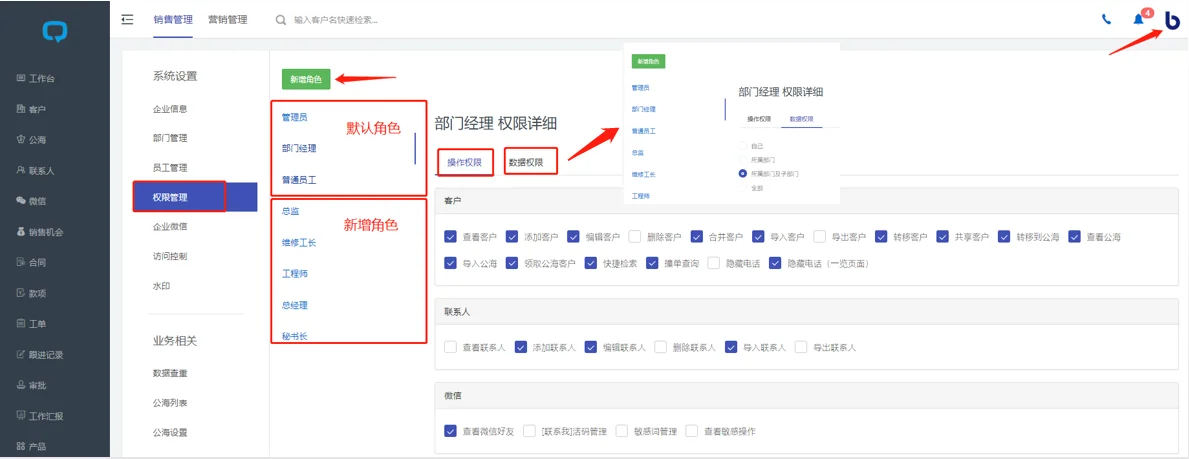Open 工单 in the dark sidebar
This screenshot has height=459, width=1189.
pyautogui.click(x=30, y=324)
